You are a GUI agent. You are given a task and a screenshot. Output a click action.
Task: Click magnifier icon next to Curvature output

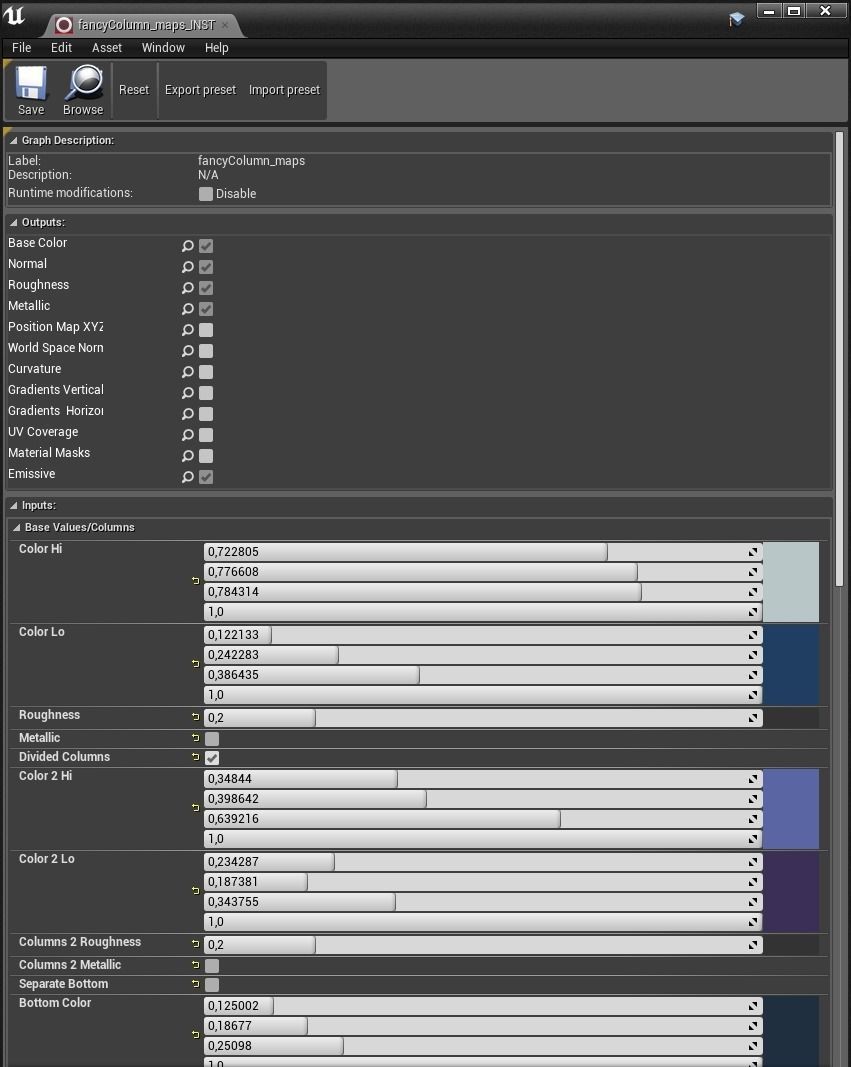click(x=188, y=372)
